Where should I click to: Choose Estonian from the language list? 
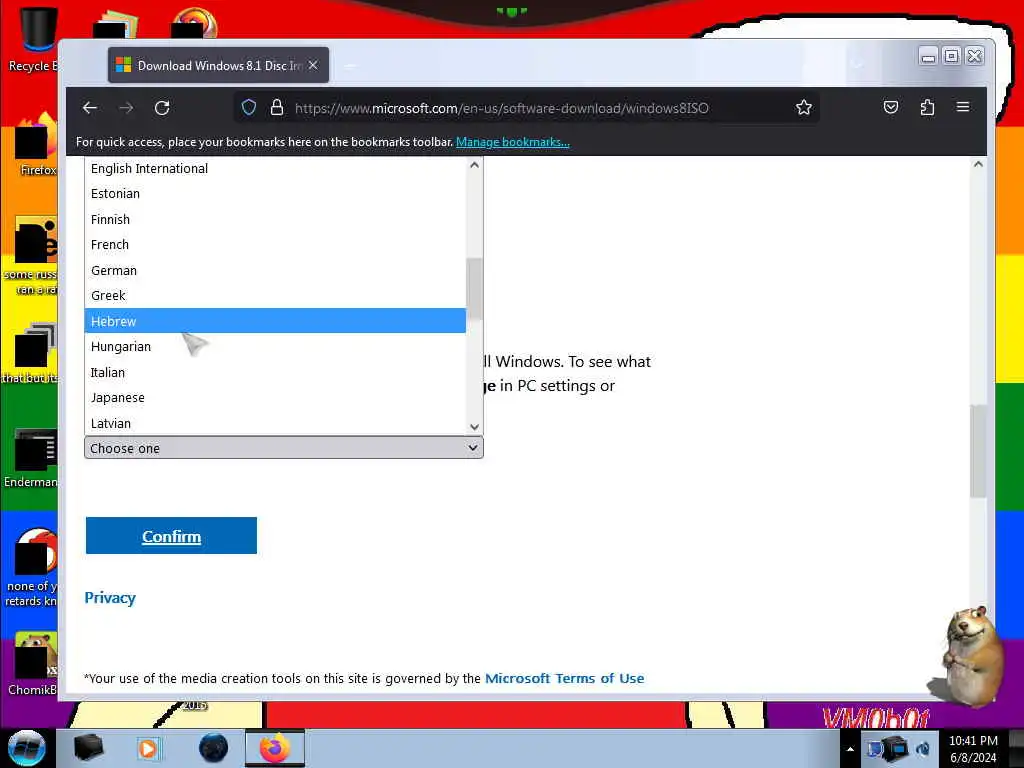275,193
